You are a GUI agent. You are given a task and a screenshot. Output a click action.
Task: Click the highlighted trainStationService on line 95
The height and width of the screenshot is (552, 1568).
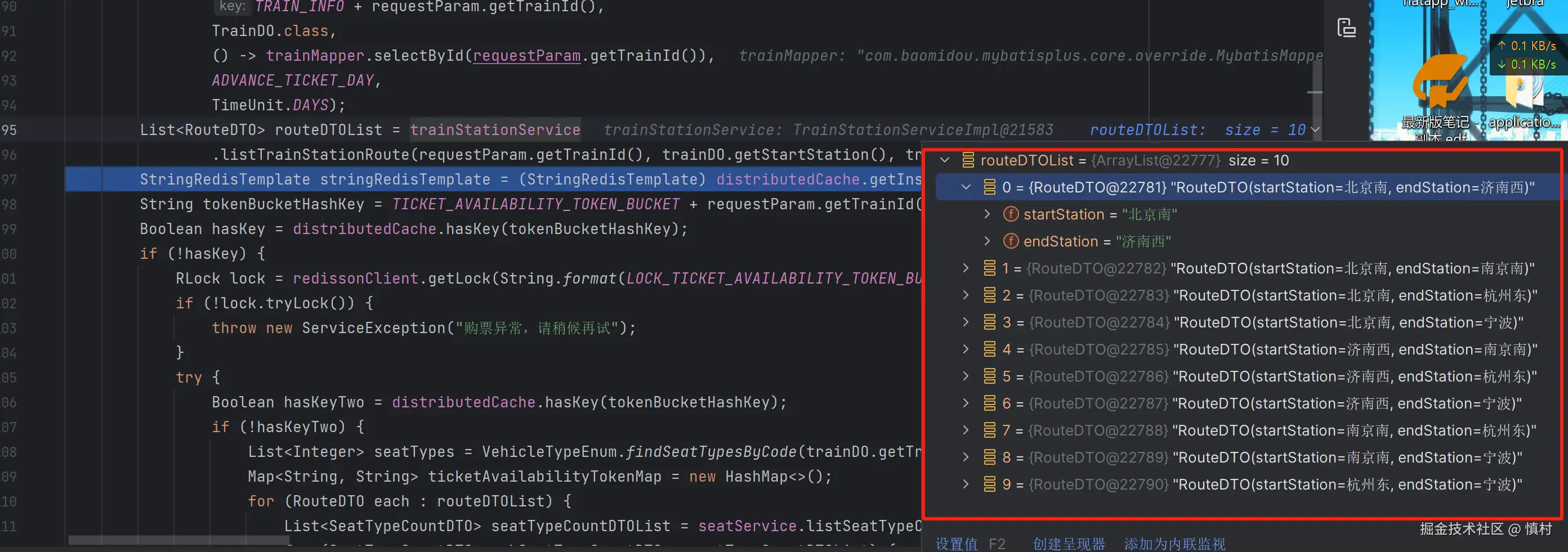495,130
